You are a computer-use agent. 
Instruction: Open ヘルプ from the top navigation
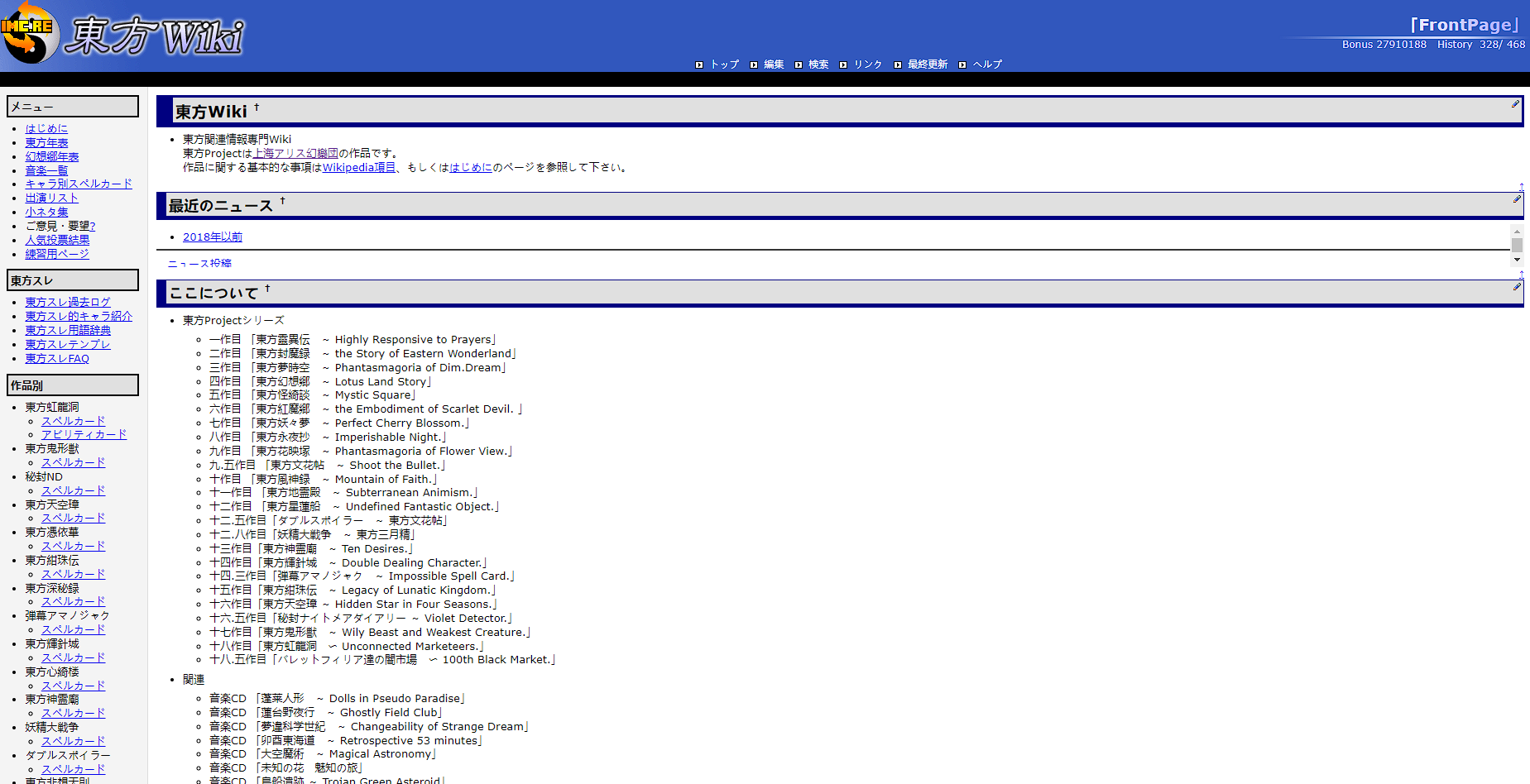click(986, 65)
